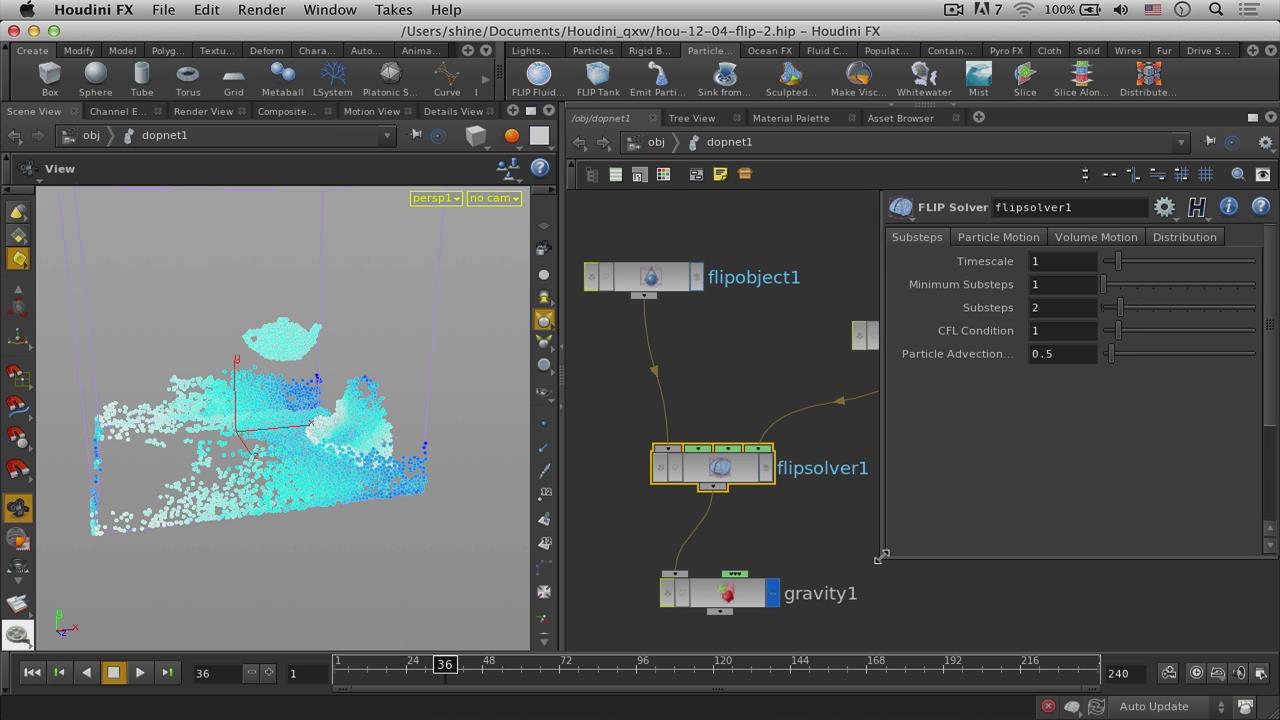Image resolution: width=1280 pixels, height=720 pixels.
Task: Show node info for flipsolver1
Action: coord(1229,207)
